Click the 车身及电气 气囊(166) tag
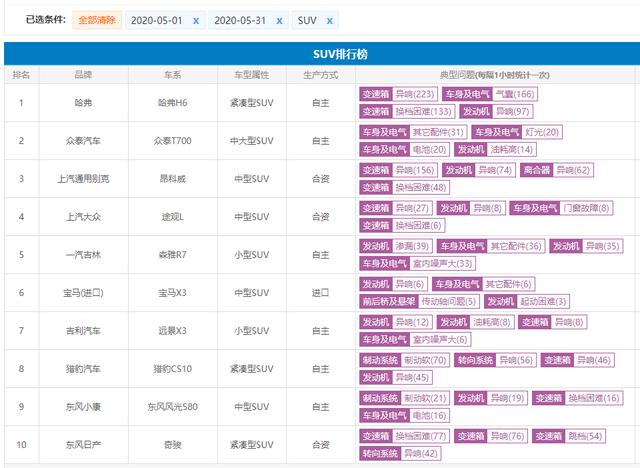Screen dimensions: 640x468 pyautogui.click(x=490, y=94)
